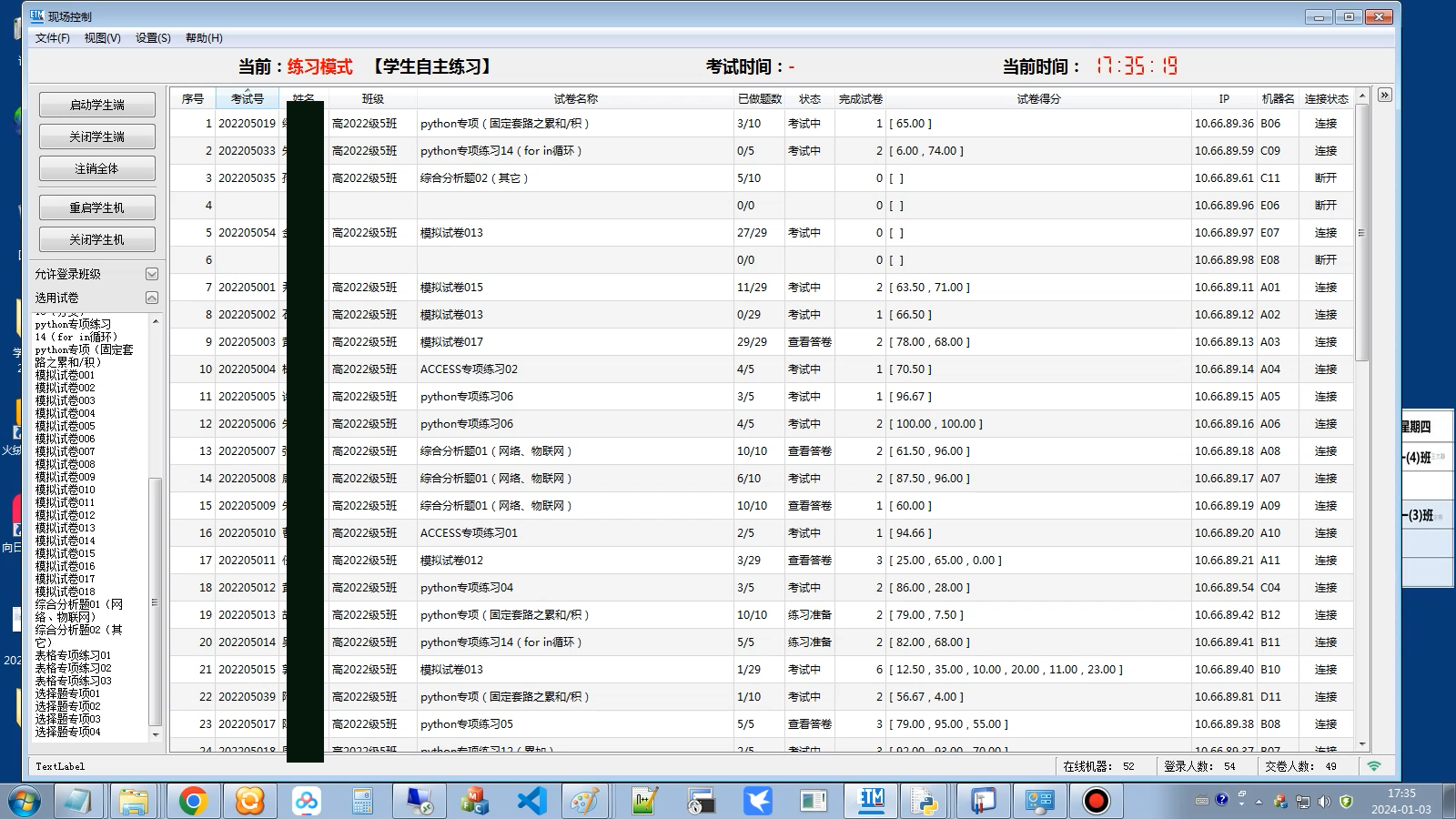1456x819 pixels.
Task: Open the calculator icon in the taskbar
Action: tap(362, 801)
